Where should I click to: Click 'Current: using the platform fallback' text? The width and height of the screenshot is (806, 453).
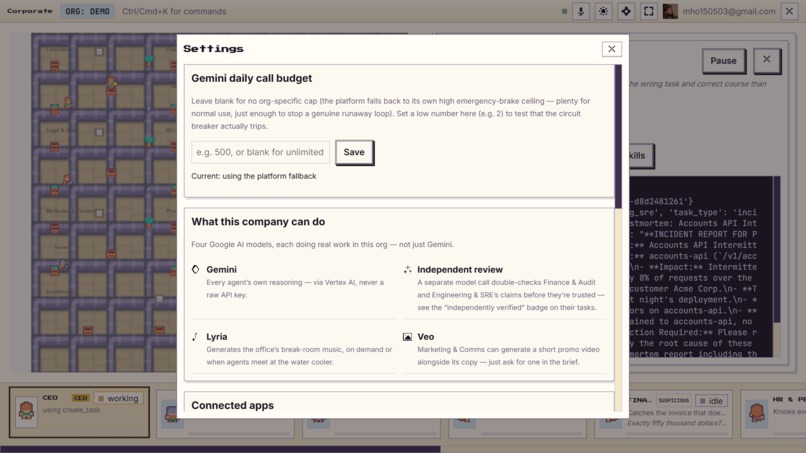pos(254,176)
